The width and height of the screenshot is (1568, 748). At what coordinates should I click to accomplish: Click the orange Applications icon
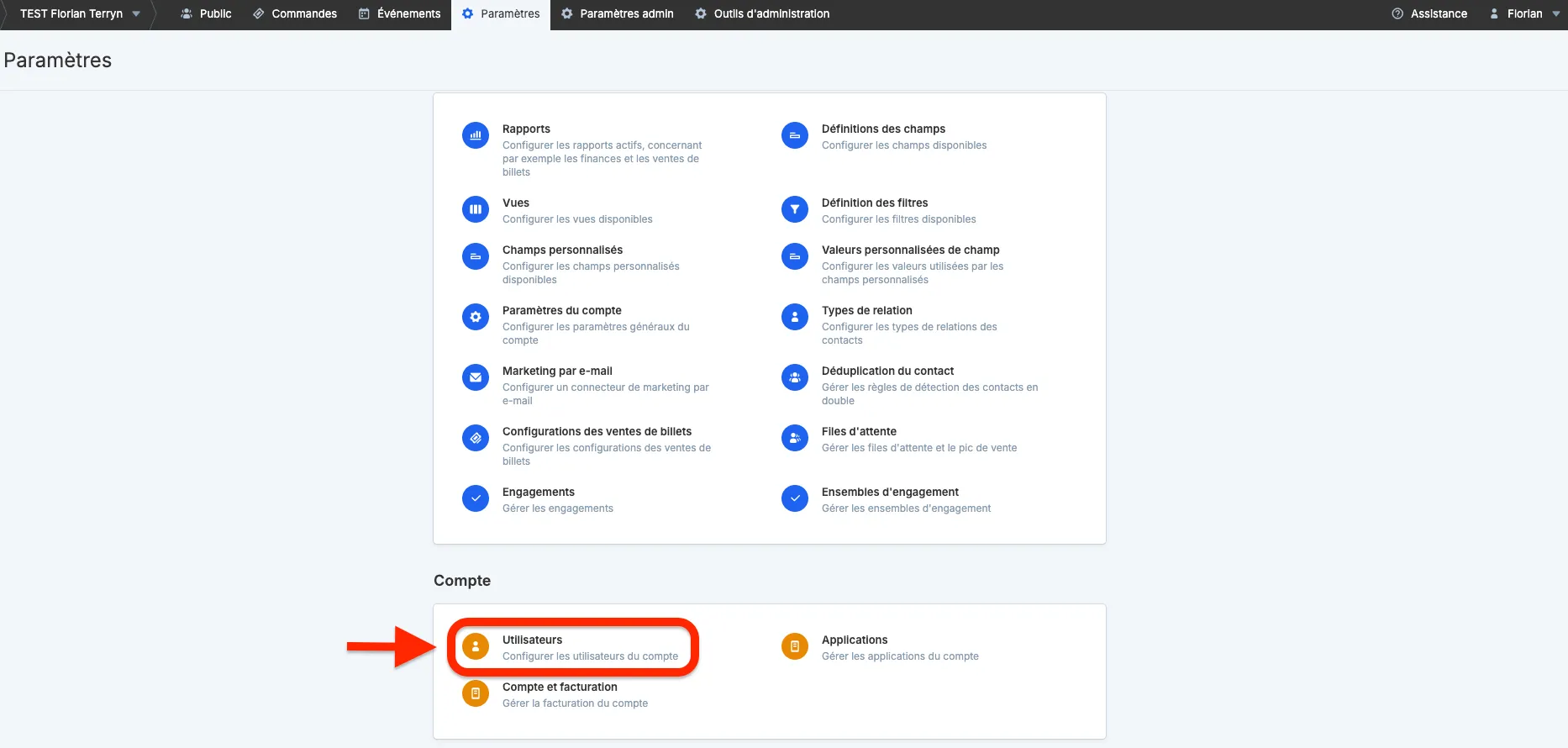(795, 646)
